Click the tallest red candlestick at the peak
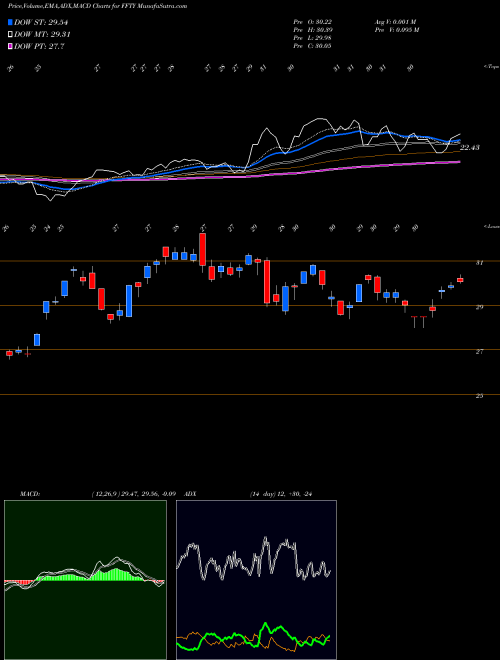 (202, 250)
